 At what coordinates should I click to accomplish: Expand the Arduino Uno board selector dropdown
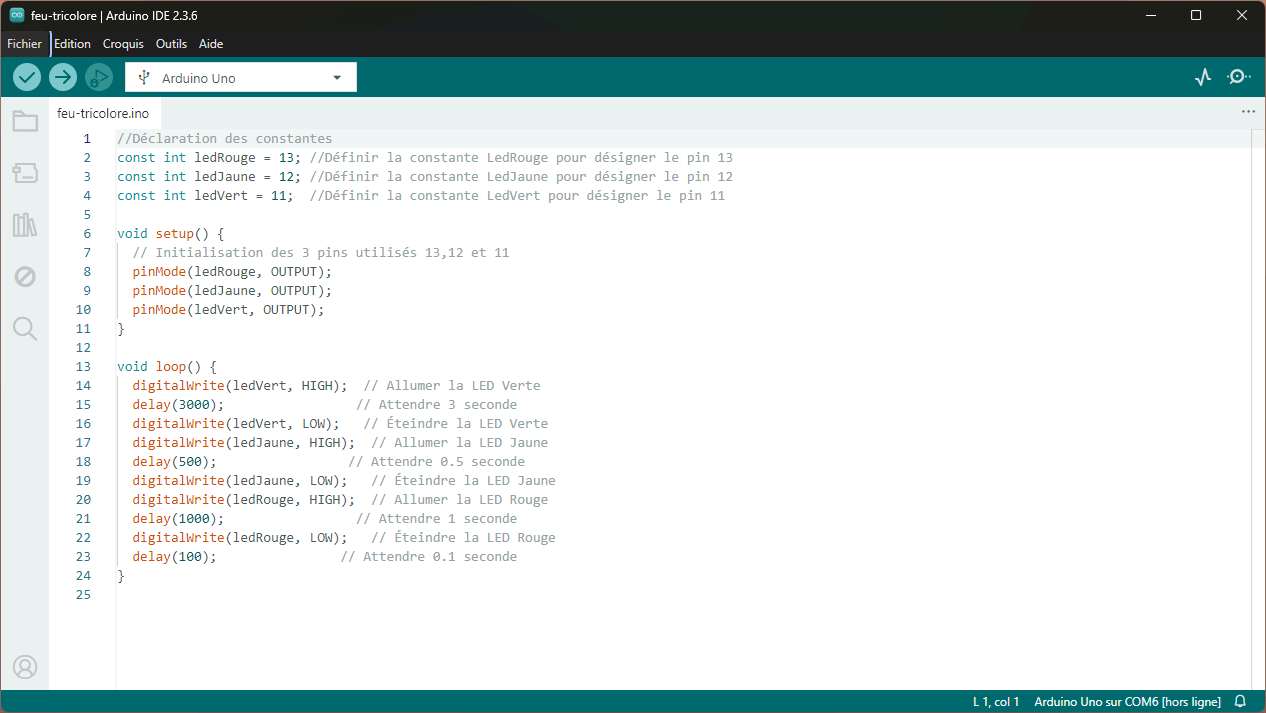coord(241,77)
